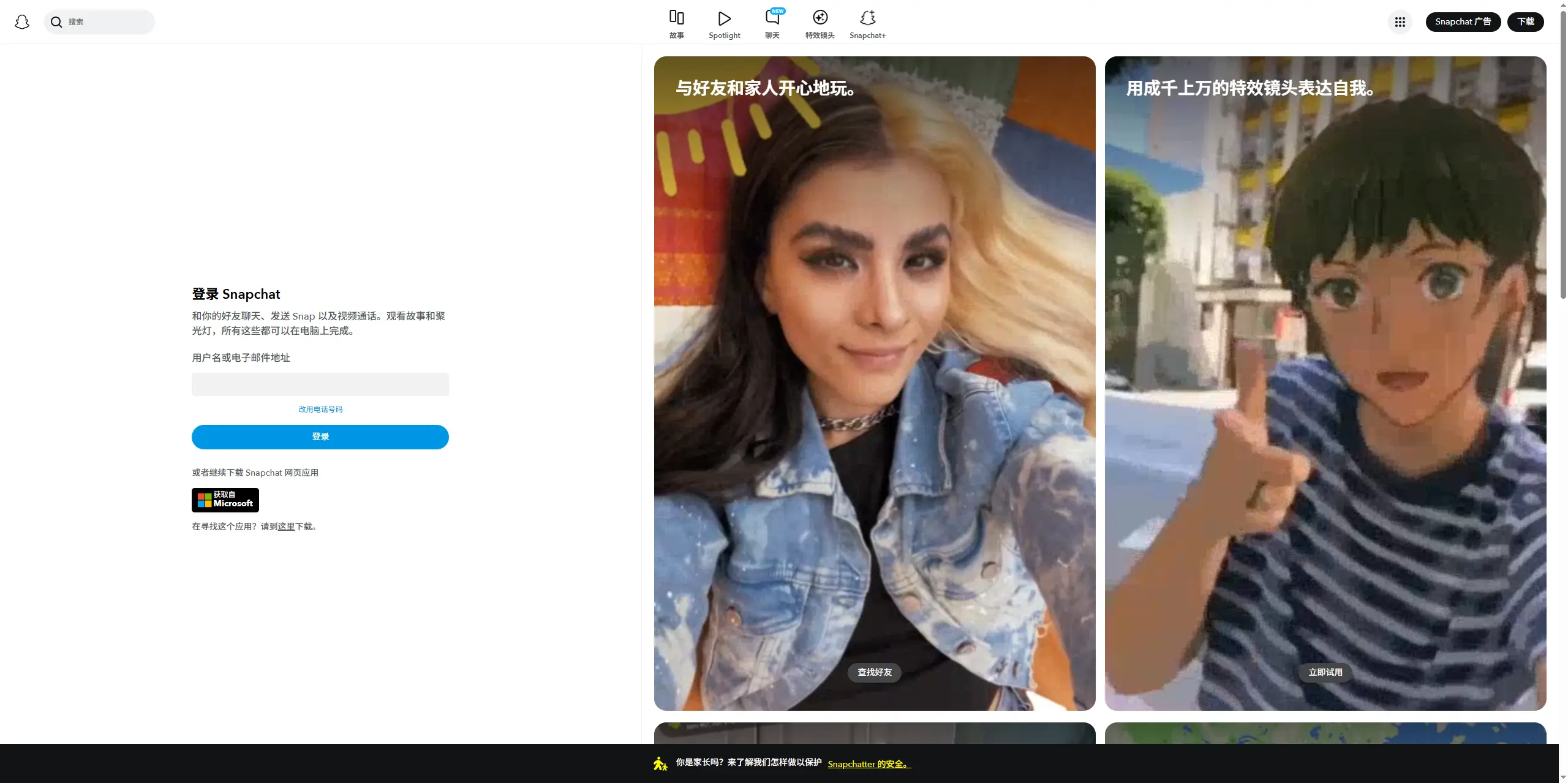This screenshot has width=1568, height=783.
Task: Click the Snapchat 广告 button
Action: coord(1463,21)
